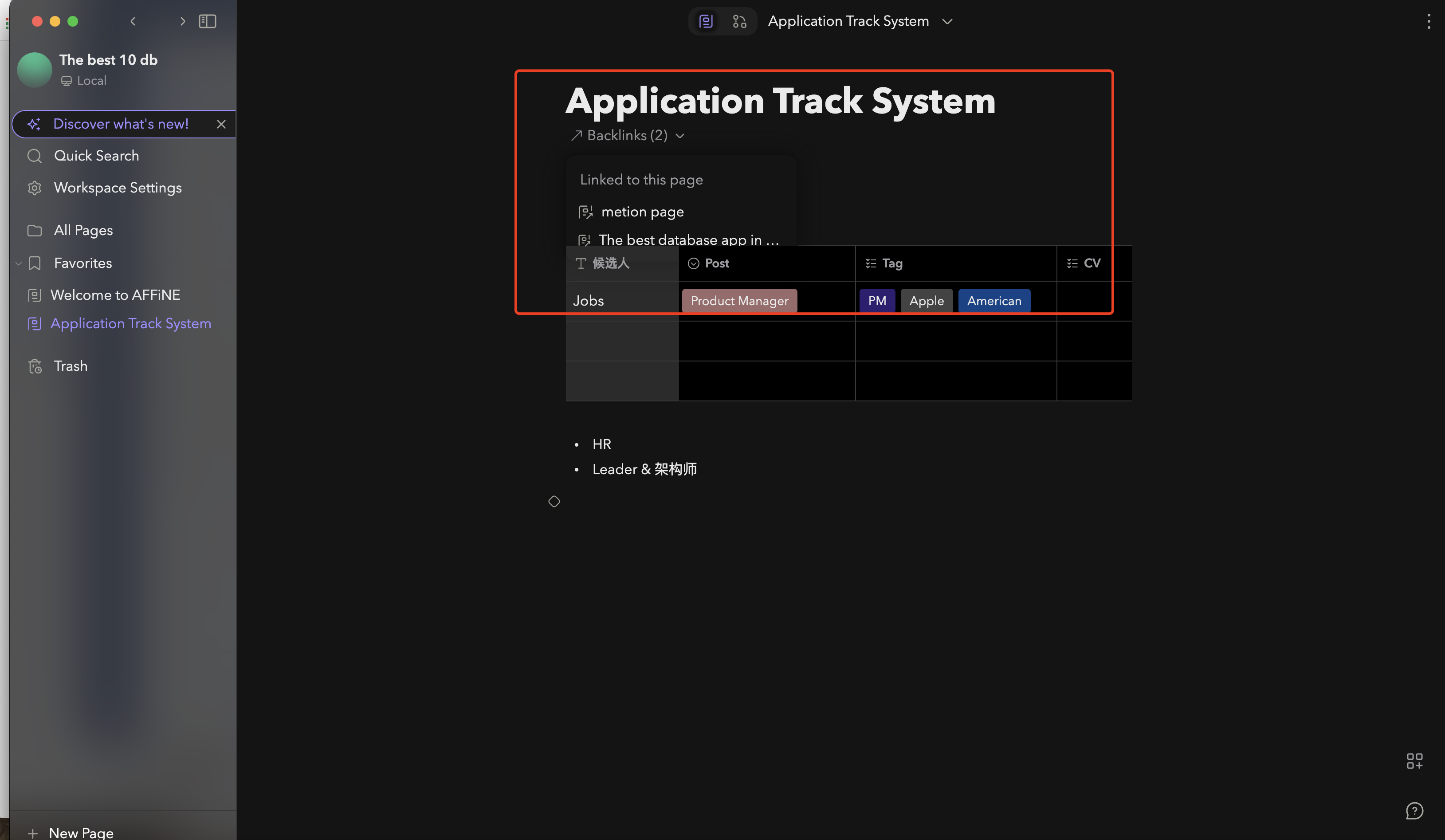Select the page mode view
The image size is (1445, 840).
point(705,21)
